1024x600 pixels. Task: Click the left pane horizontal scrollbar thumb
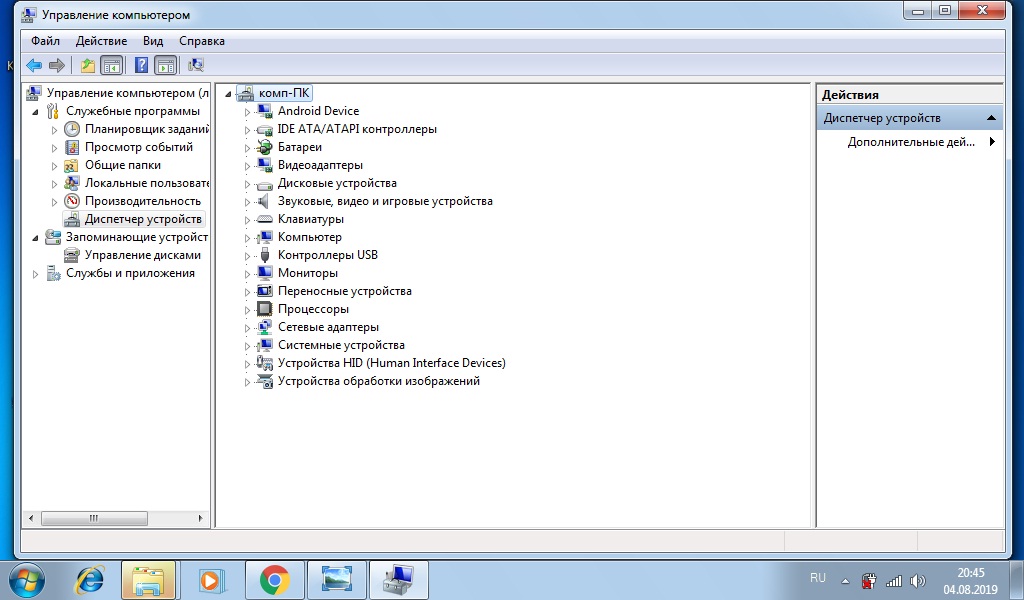(93, 518)
